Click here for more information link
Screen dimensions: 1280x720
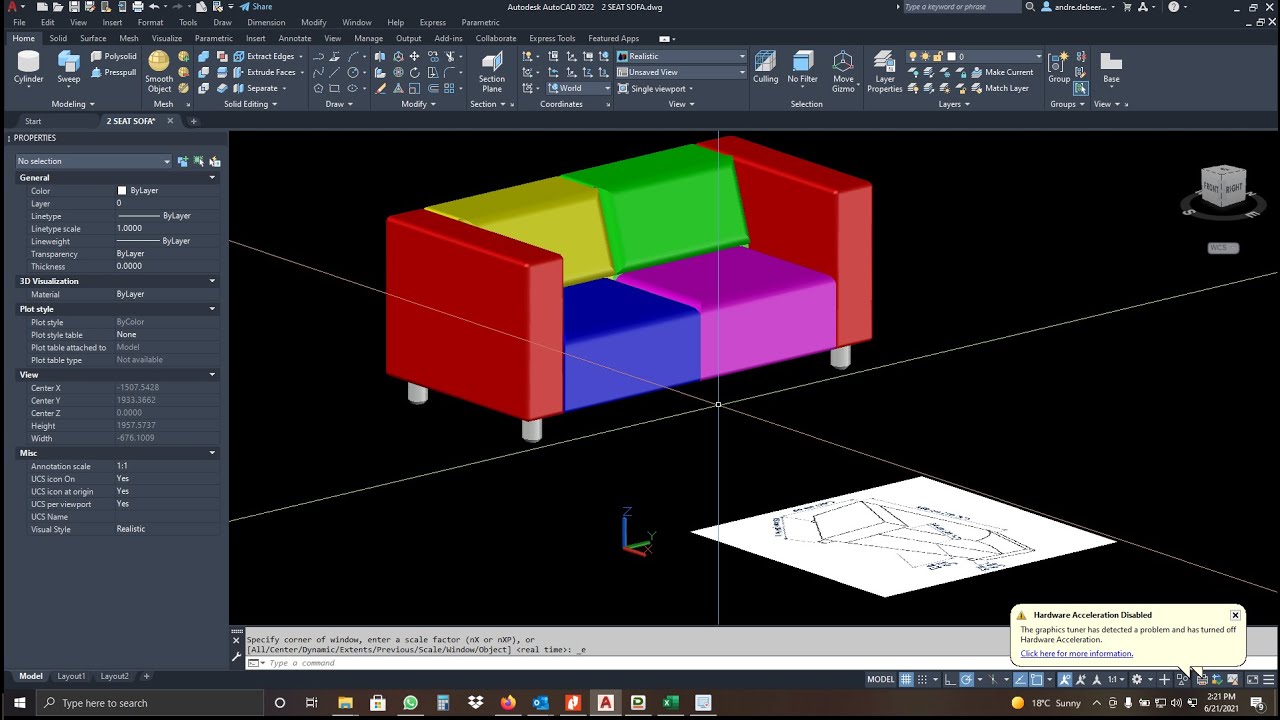tap(1077, 653)
